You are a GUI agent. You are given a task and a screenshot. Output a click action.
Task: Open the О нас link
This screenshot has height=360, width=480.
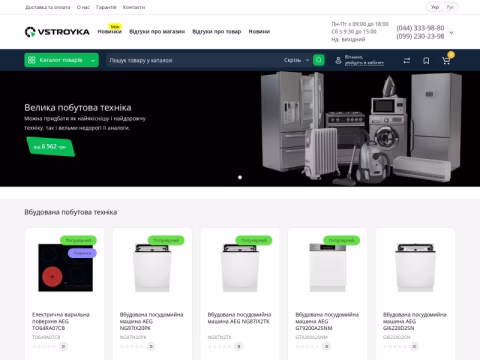click(83, 7)
